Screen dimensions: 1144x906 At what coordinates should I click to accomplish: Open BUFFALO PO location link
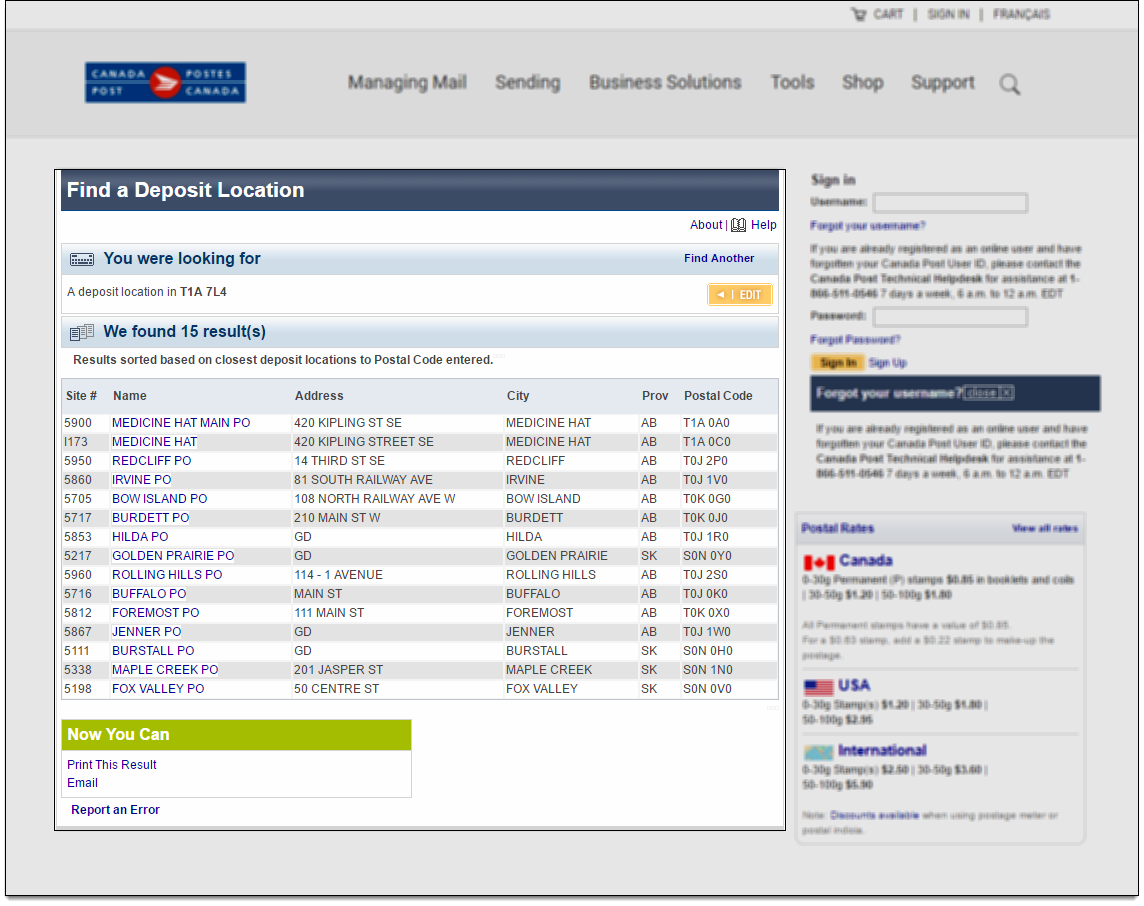(149, 594)
